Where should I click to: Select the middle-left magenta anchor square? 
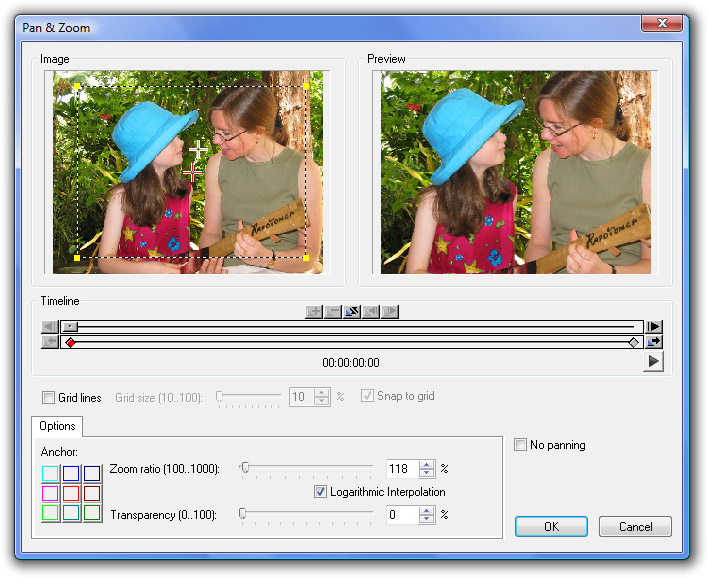[50, 493]
